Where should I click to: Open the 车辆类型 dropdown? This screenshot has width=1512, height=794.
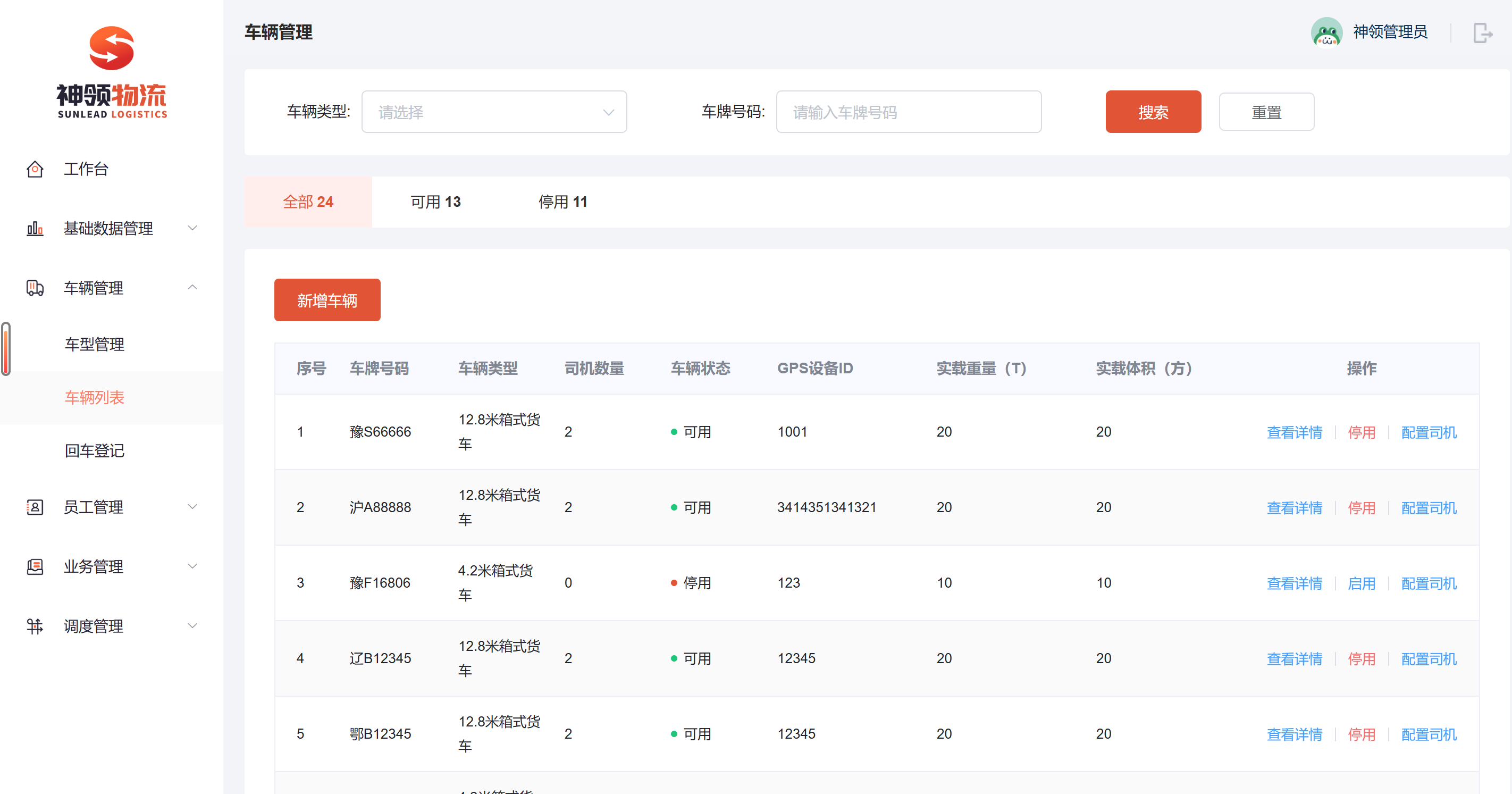pos(494,112)
